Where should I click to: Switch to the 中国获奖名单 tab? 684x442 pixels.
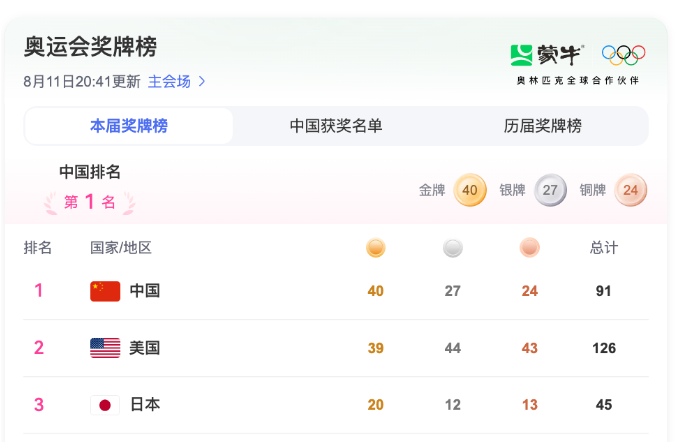tap(336, 126)
